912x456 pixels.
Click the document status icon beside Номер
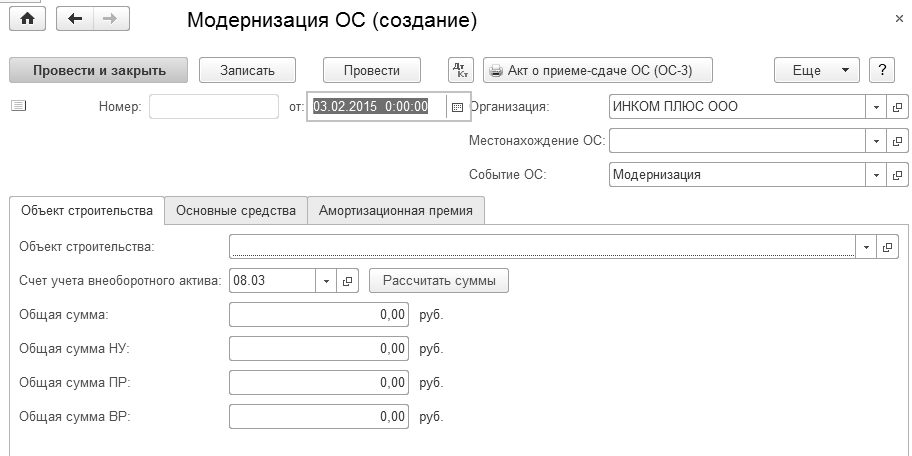[x=18, y=106]
